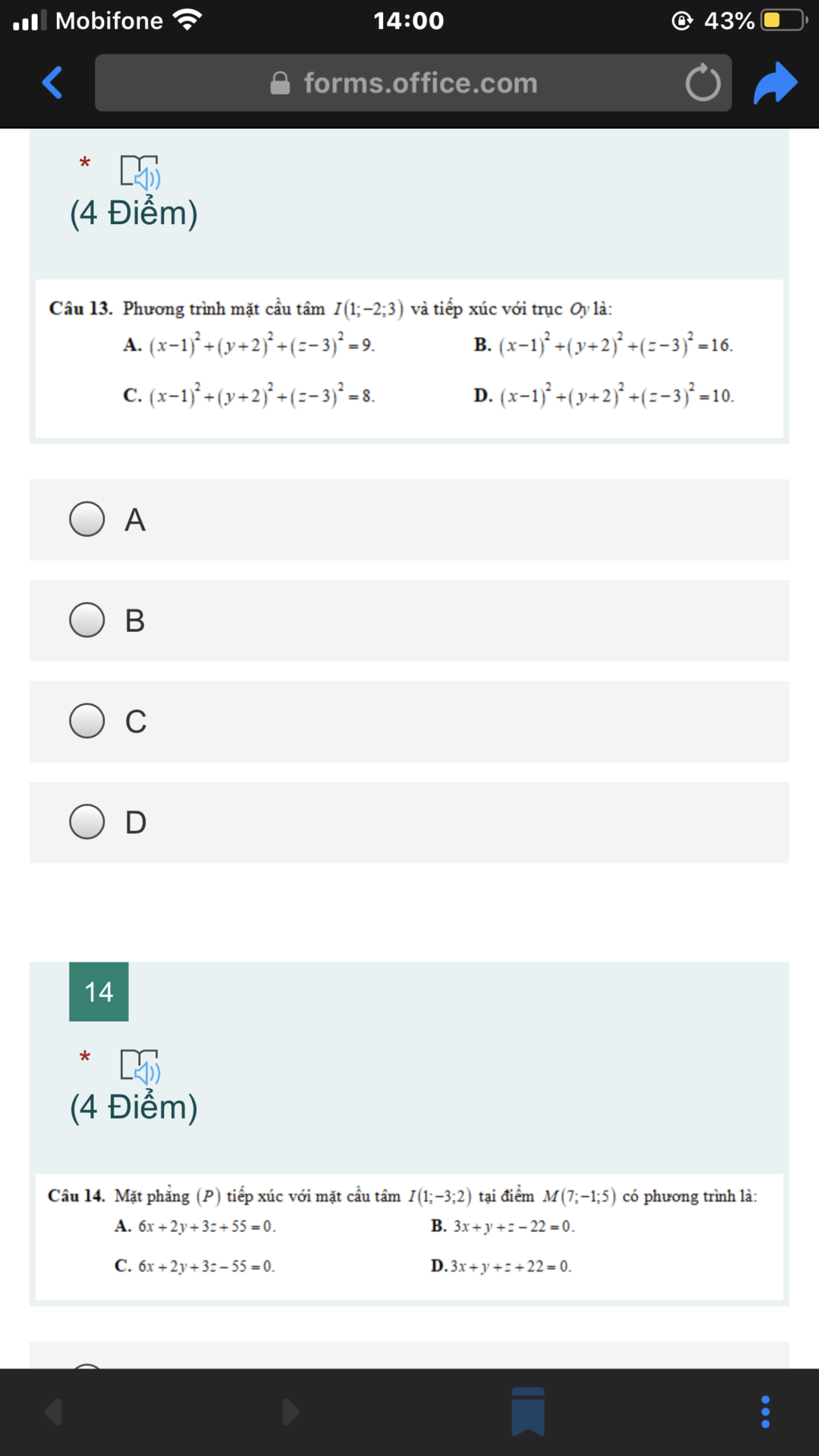Image resolution: width=819 pixels, height=1456 pixels.
Task: Choose option D radio button
Action: [x=87, y=822]
